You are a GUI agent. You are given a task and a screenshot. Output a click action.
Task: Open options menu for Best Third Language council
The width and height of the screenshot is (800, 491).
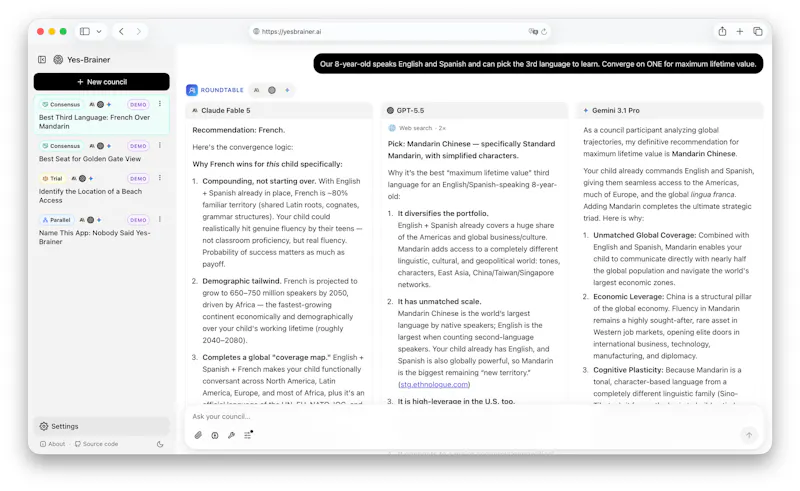[160, 104]
